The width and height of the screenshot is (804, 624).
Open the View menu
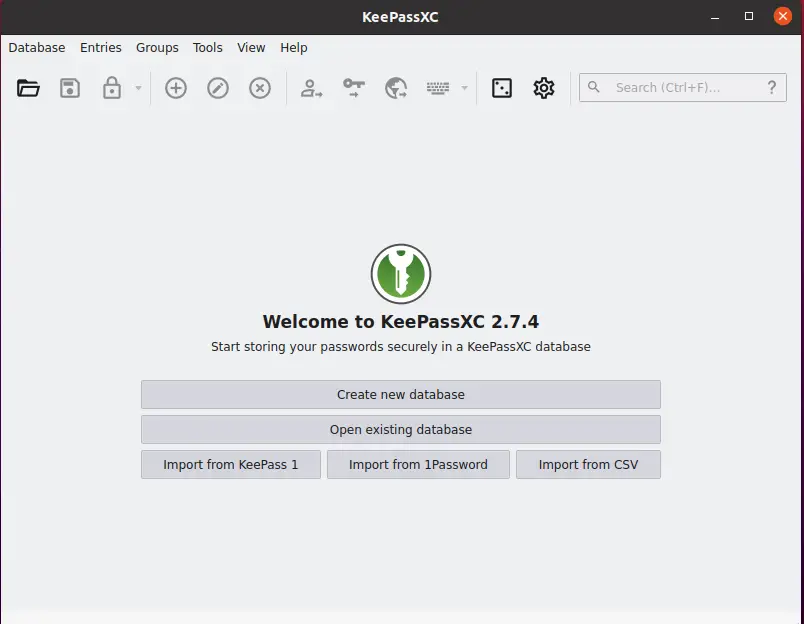coord(251,48)
